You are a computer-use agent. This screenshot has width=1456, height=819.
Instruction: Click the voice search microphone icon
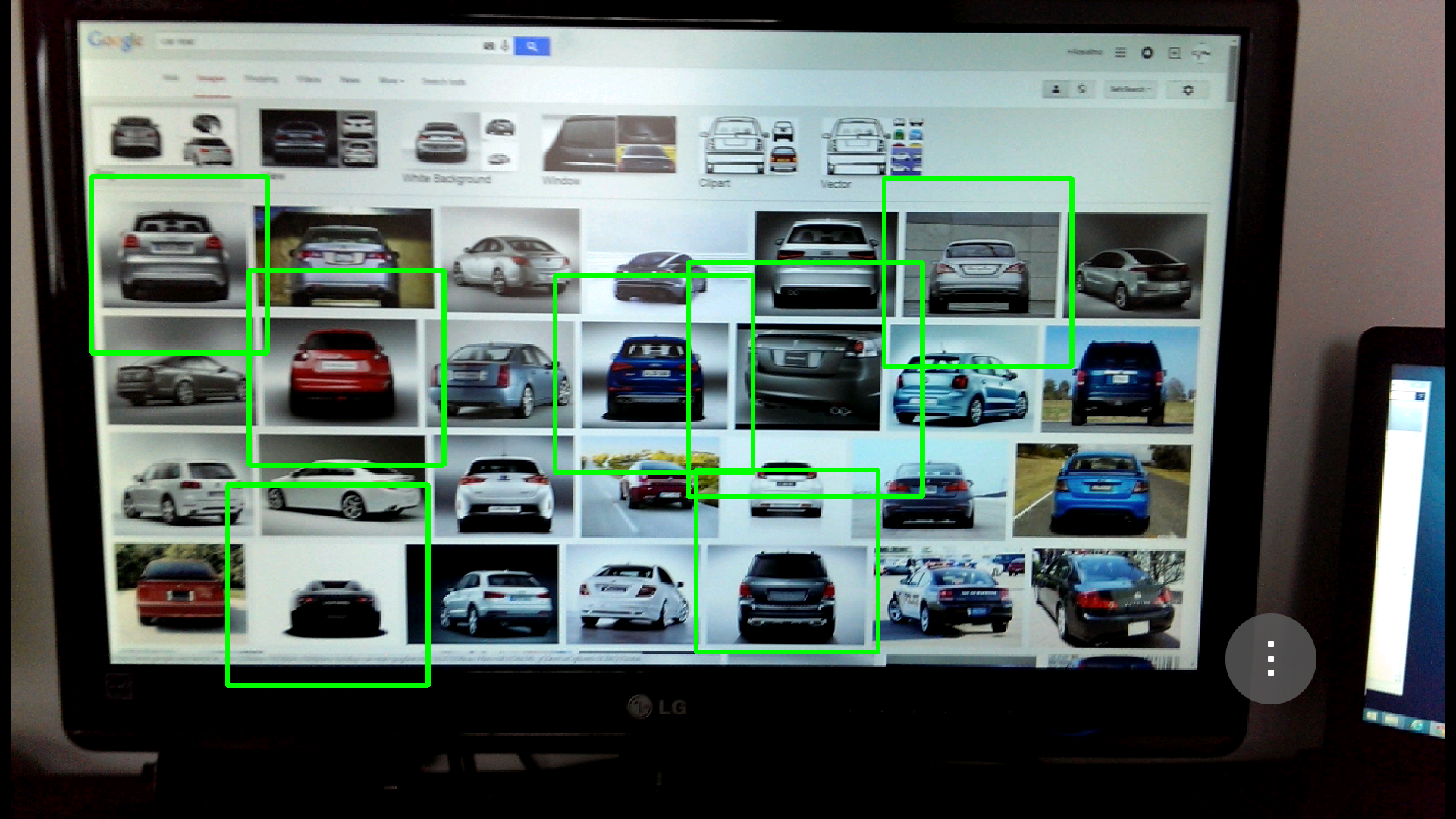(504, 46)
